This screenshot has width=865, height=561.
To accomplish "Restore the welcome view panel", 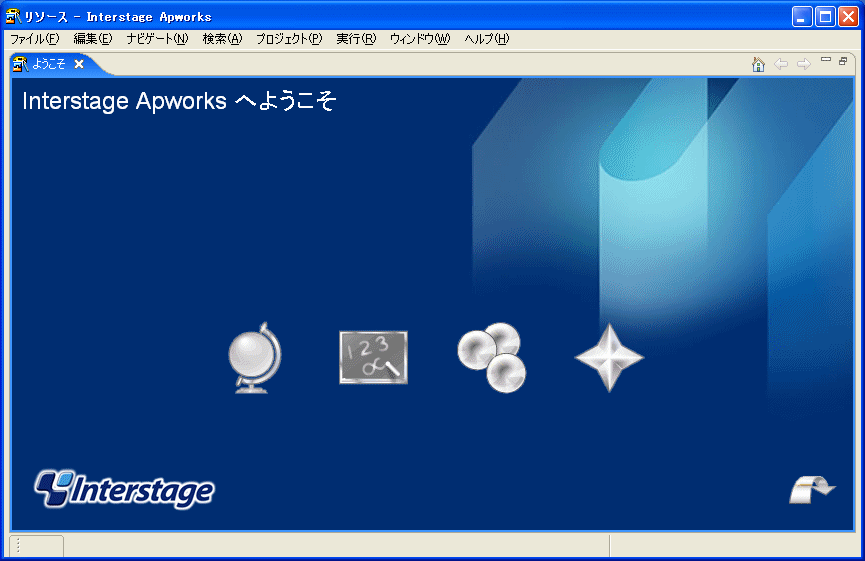I will [843, 61].
